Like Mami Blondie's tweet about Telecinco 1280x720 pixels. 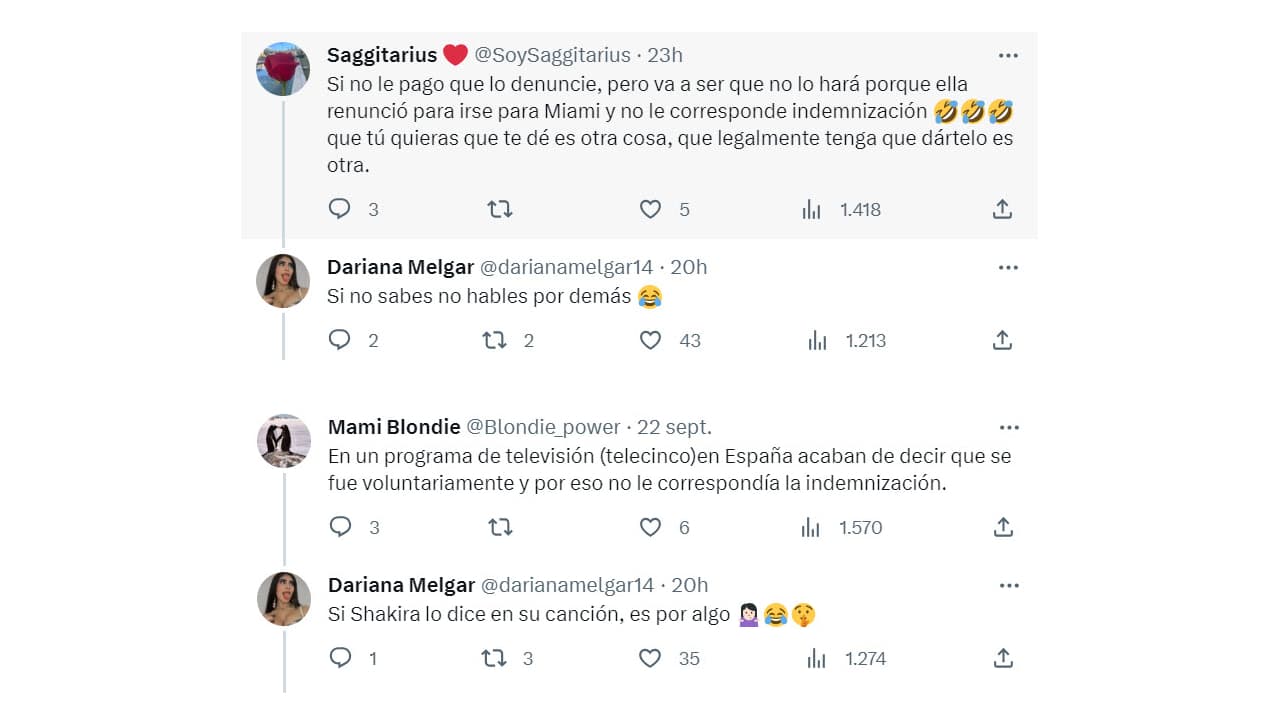[x=650, y=527]
